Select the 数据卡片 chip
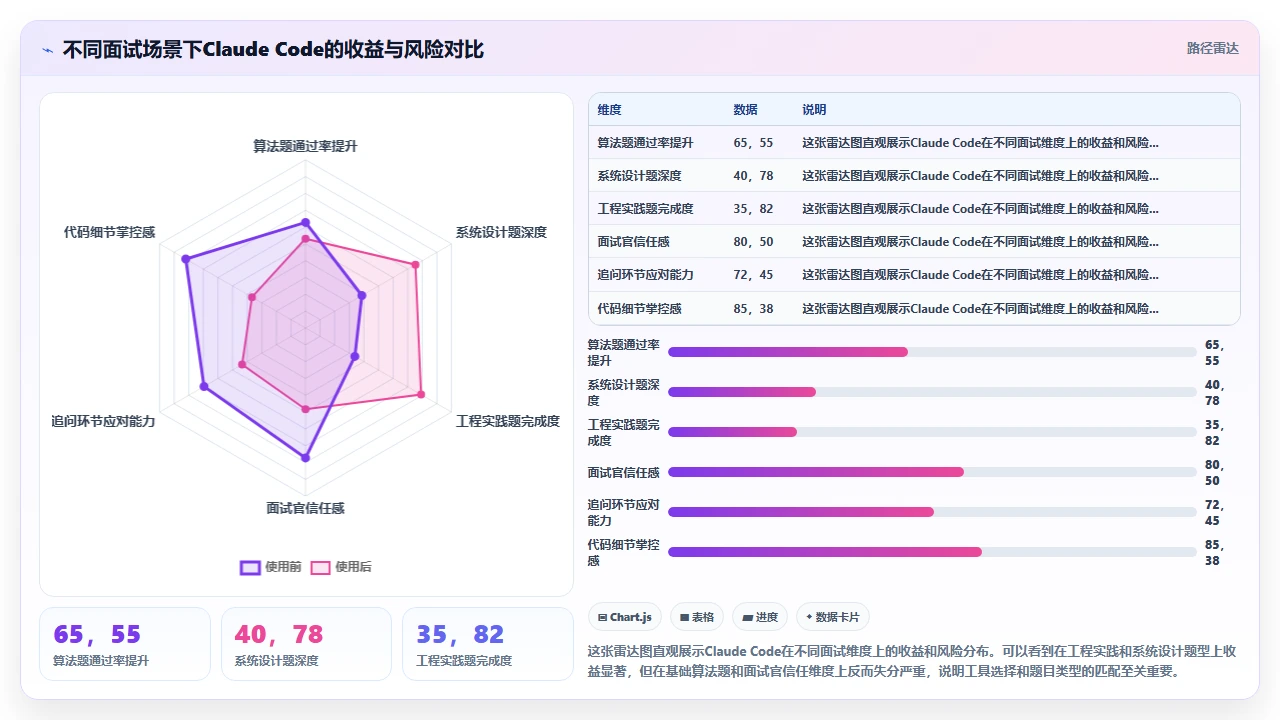The width and height of the screenshot is (1280, 720). click(x=832, y=617)
